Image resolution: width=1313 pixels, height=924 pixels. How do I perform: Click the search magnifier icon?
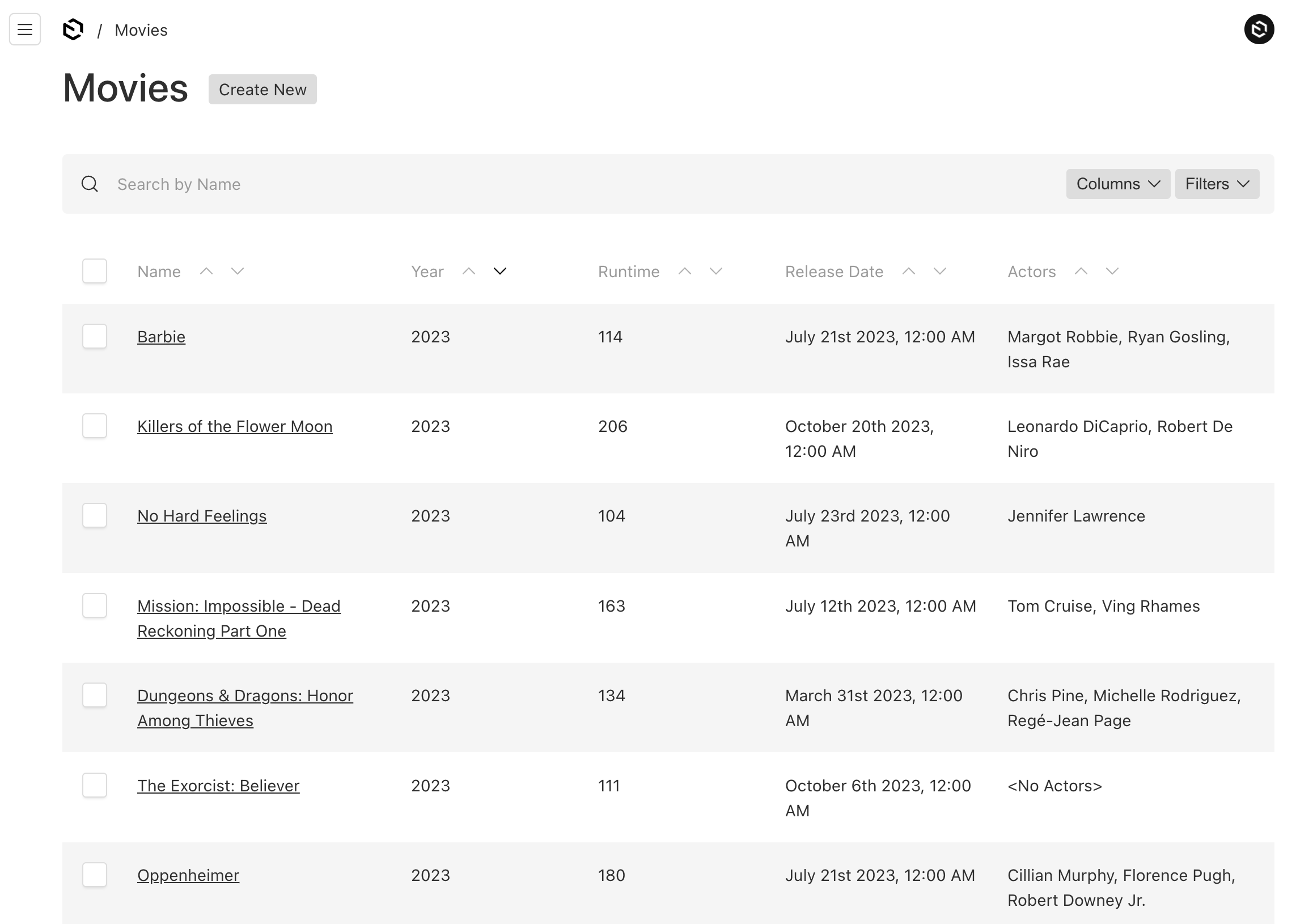(90, 184)
